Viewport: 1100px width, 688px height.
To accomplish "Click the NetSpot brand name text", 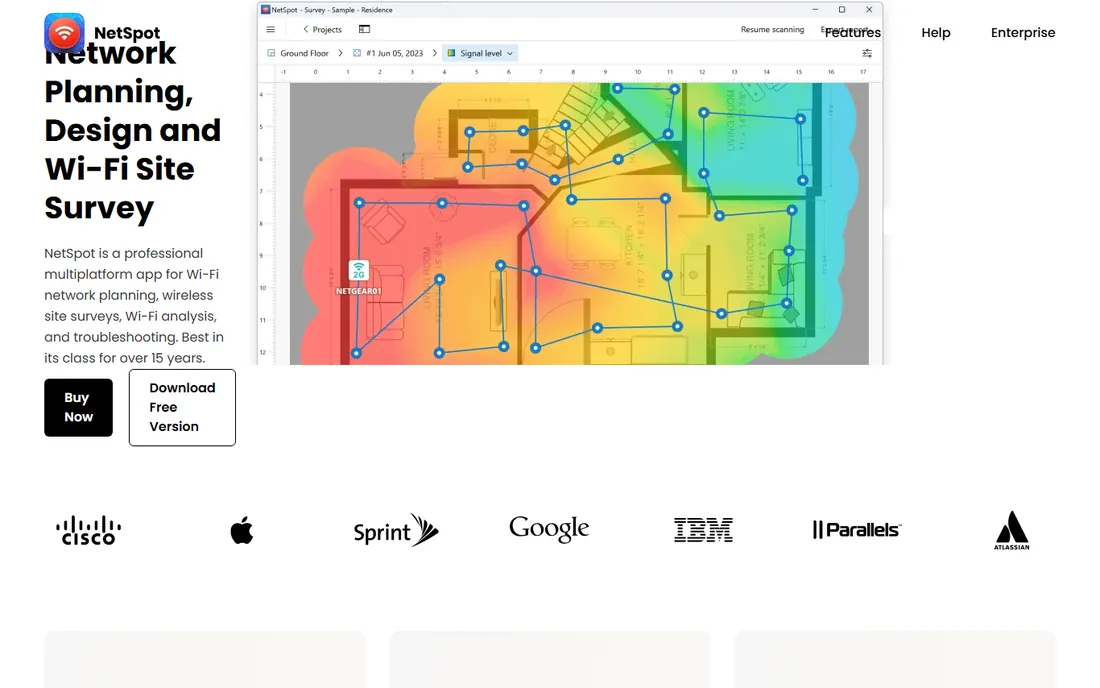I will [127, 33].
